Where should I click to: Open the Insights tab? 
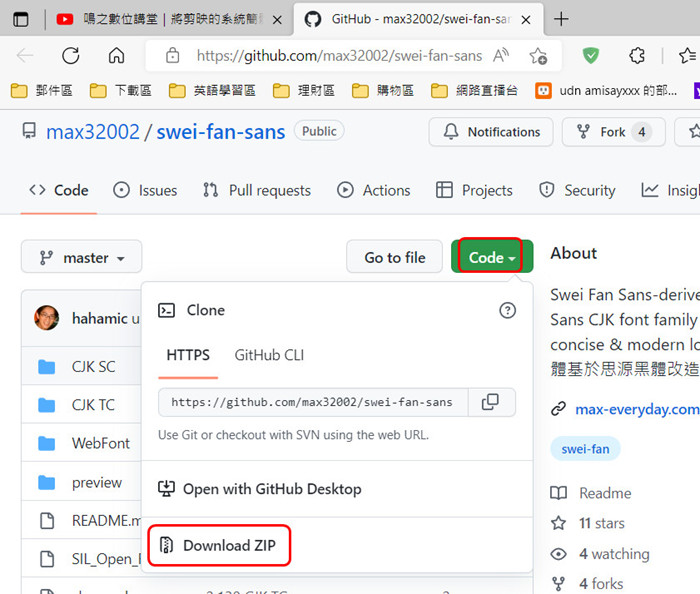point(670,191)
